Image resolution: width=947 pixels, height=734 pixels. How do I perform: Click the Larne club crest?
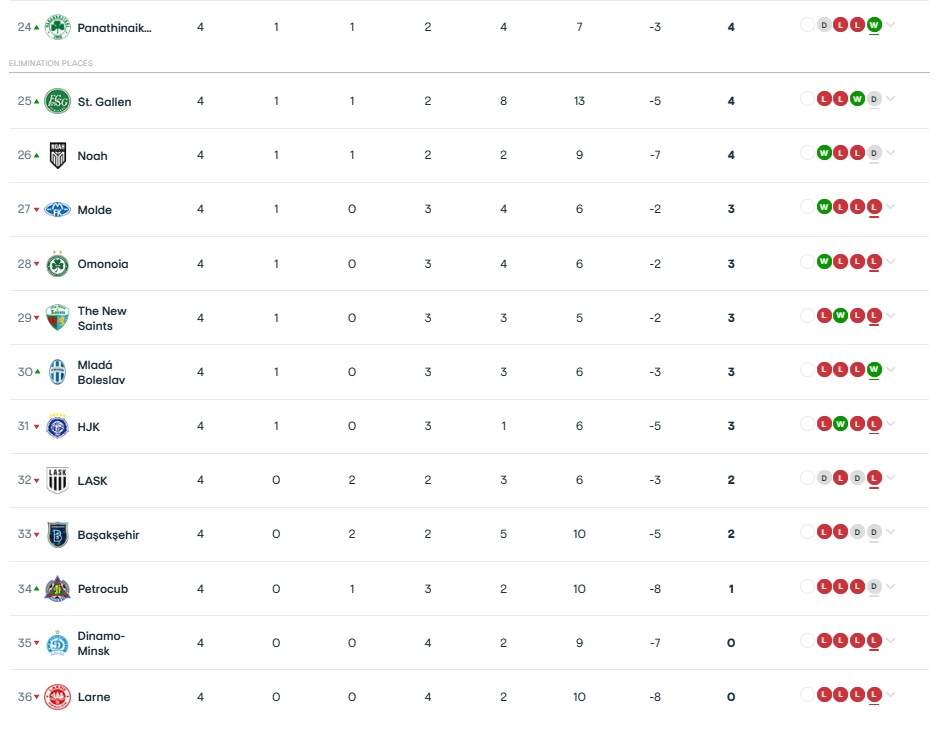[58, 697]
